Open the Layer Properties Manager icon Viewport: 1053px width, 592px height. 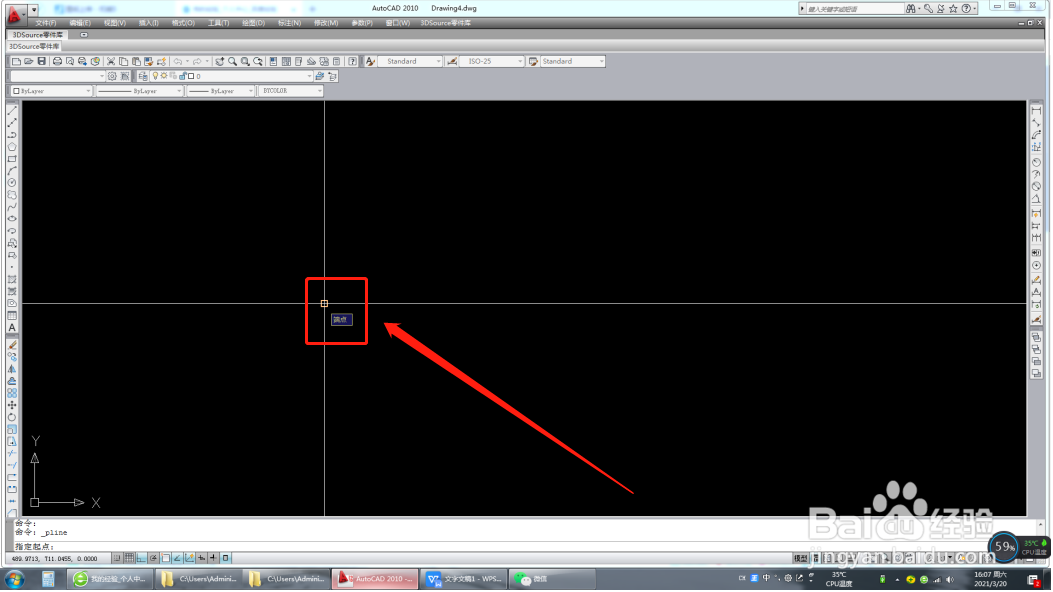pos(142,76)
